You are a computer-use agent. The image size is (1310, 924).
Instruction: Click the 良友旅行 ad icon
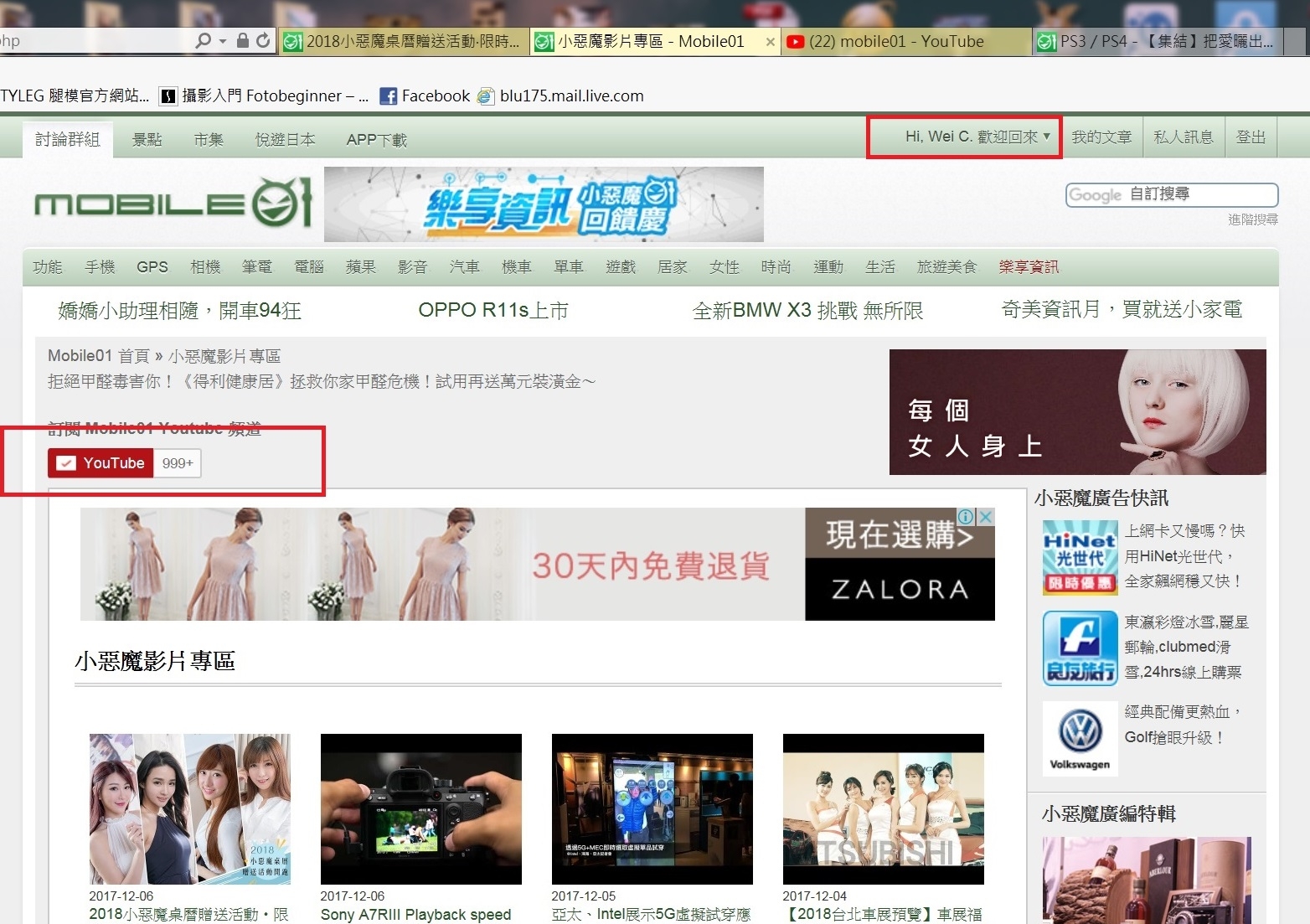click(x=1080, y=648)
